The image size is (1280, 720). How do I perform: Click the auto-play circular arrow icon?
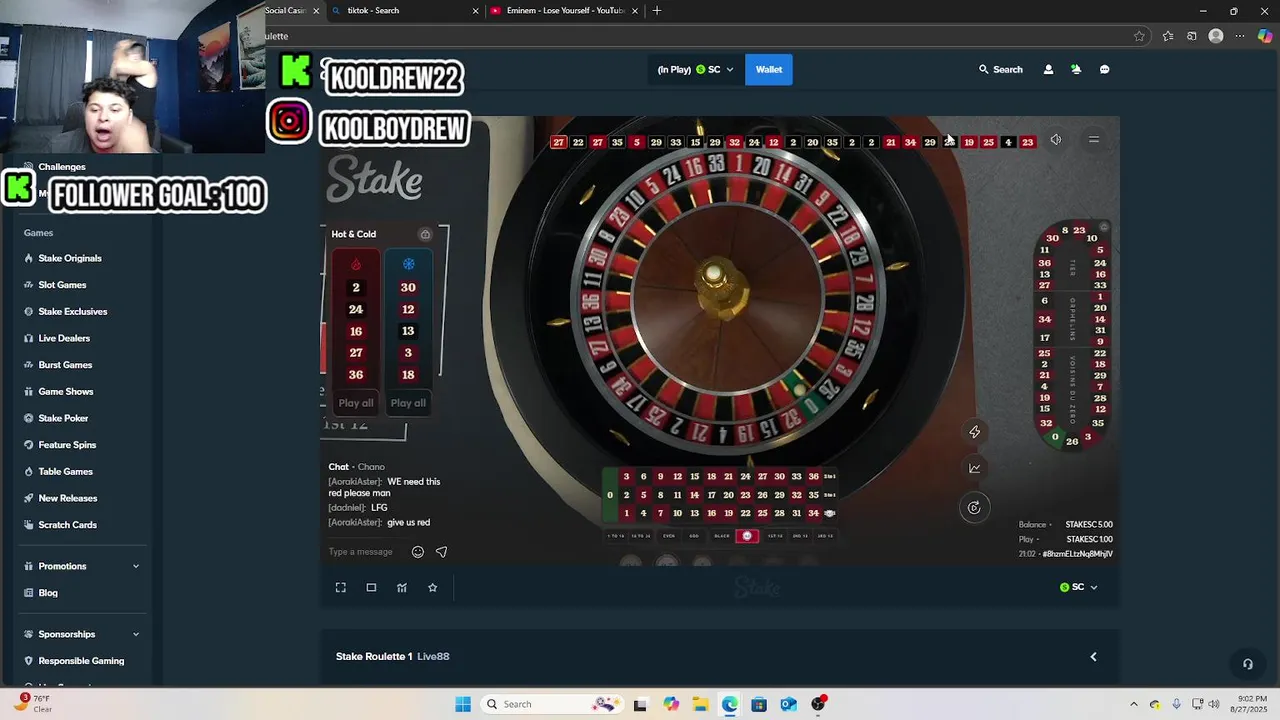tap(974, 508)
